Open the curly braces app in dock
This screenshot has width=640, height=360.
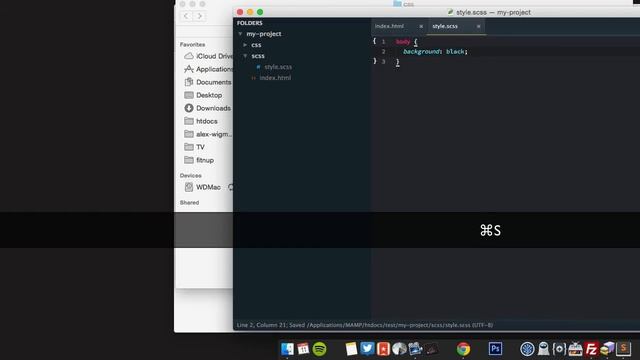coord(559,349)
